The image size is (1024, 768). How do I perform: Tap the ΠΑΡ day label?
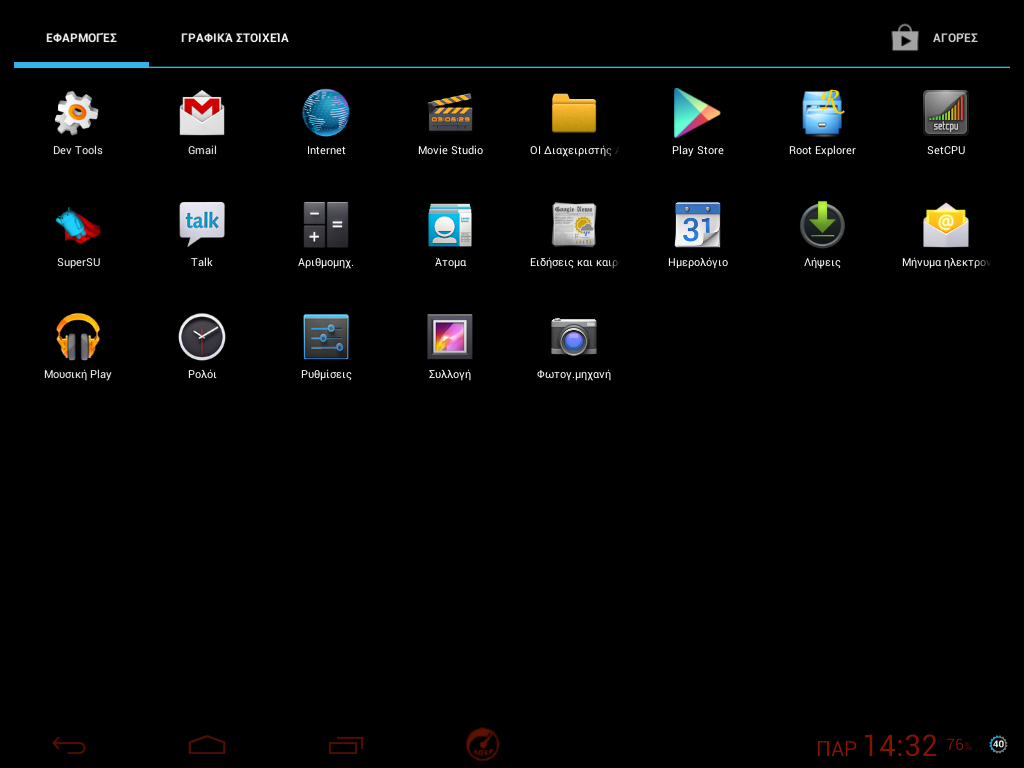tap(836, 748)
